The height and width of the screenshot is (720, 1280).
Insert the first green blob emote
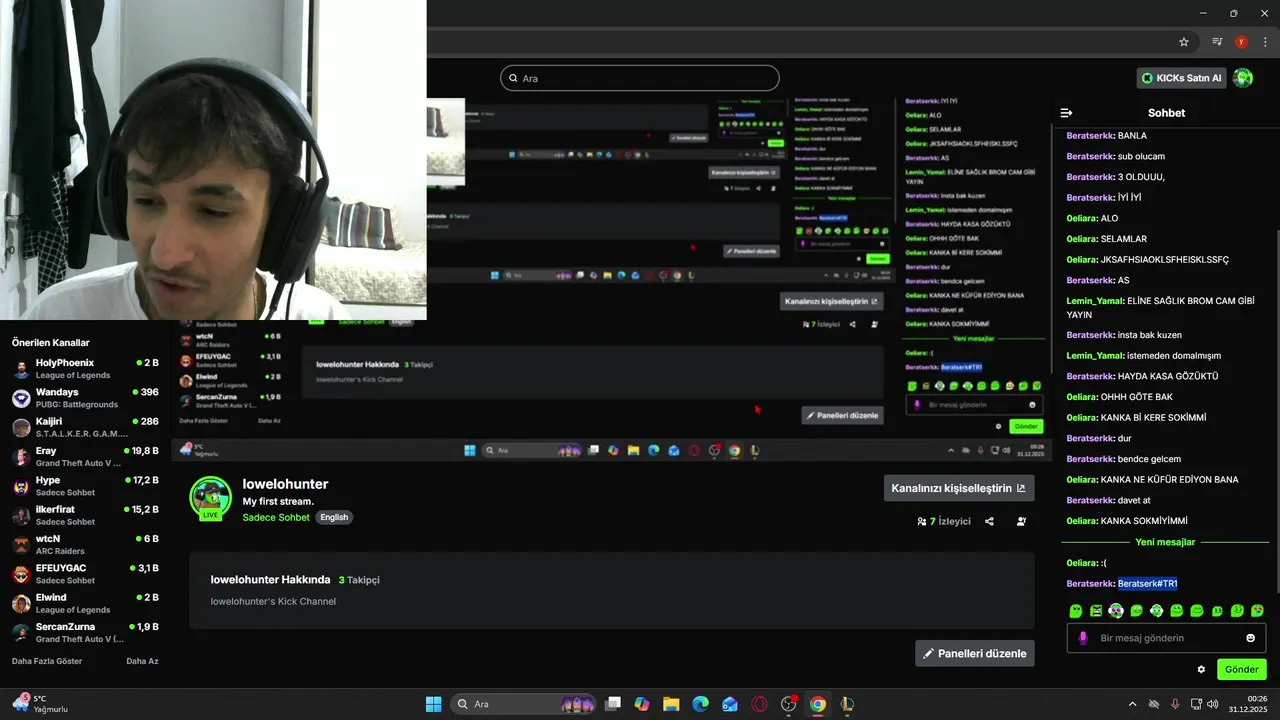tap(1076, 610)
